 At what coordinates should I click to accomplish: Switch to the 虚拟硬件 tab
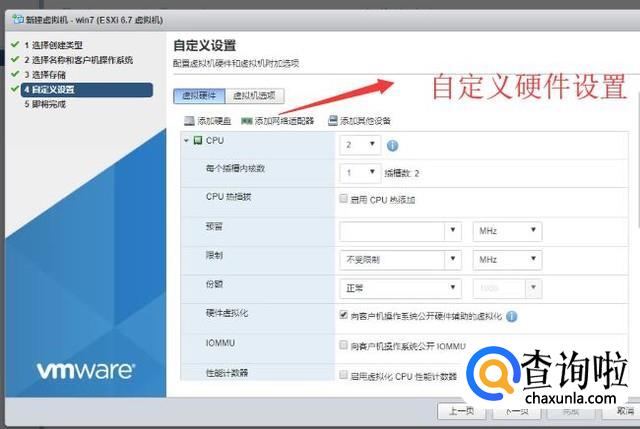[199, 96]
